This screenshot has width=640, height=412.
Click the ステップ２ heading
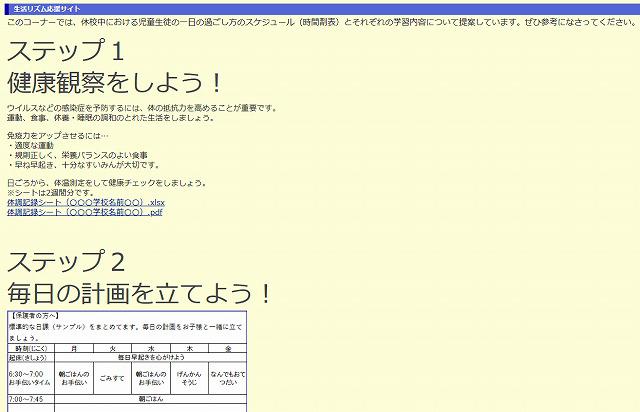tap(66, 262)
